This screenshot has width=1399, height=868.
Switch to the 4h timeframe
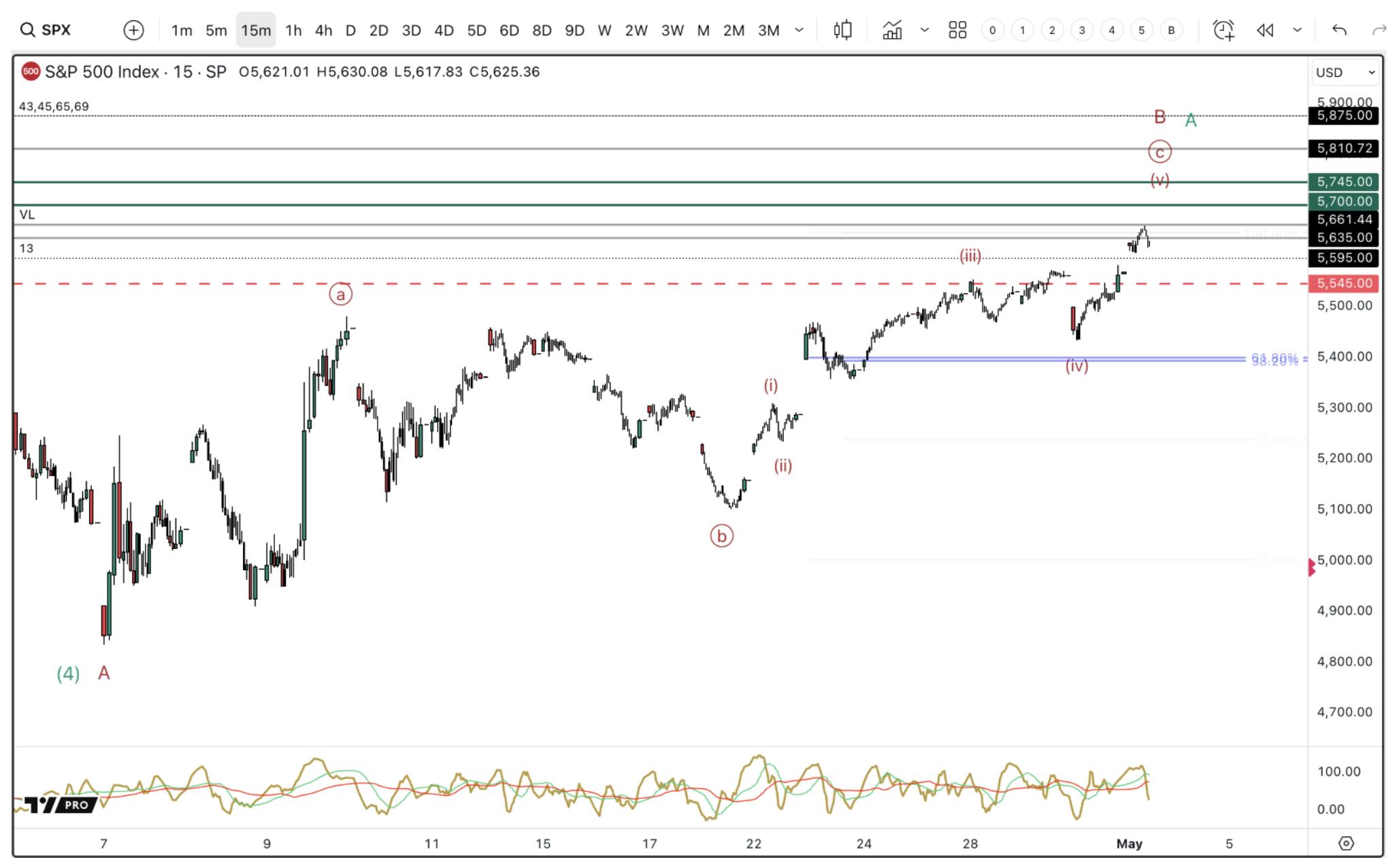point(323,30)
